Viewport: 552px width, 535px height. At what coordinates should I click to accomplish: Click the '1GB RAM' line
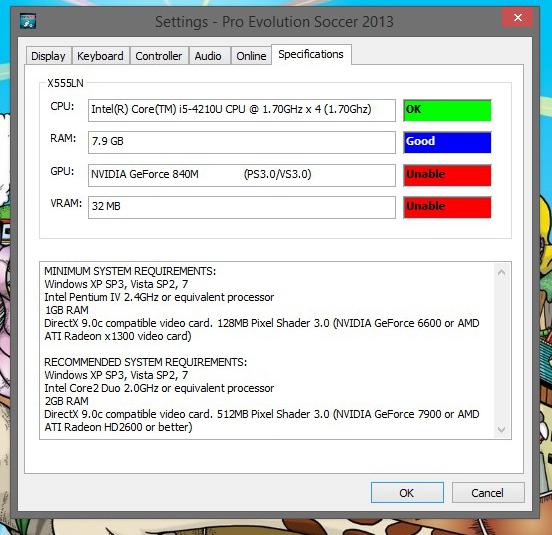pyautogui.click(x=67, y=310)
